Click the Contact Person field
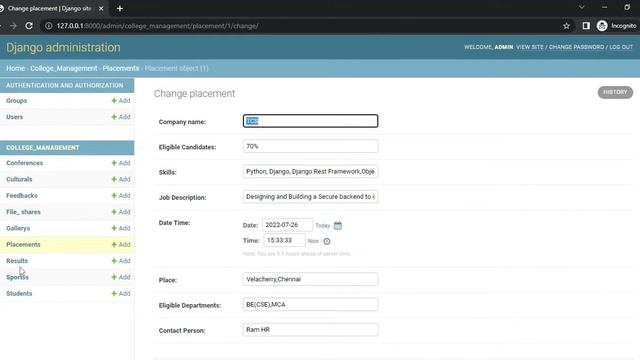Image resolution: width=640 pixels, height=360 pixels. 310,330
